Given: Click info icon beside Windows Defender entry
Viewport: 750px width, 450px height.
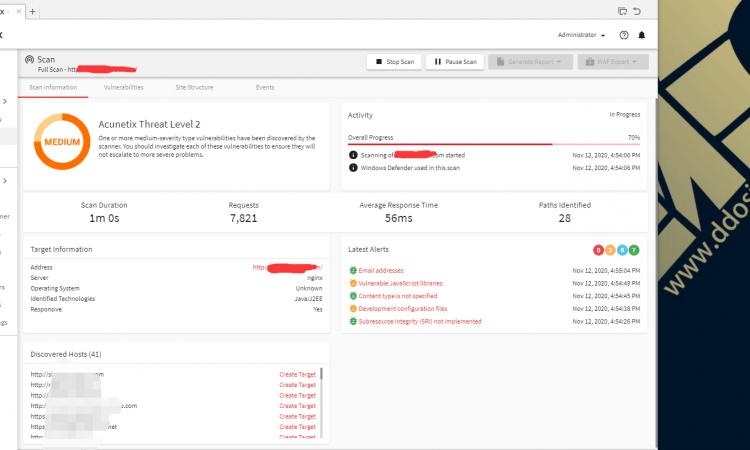Looking at the screenshot, I should click(x=353, y=168).
